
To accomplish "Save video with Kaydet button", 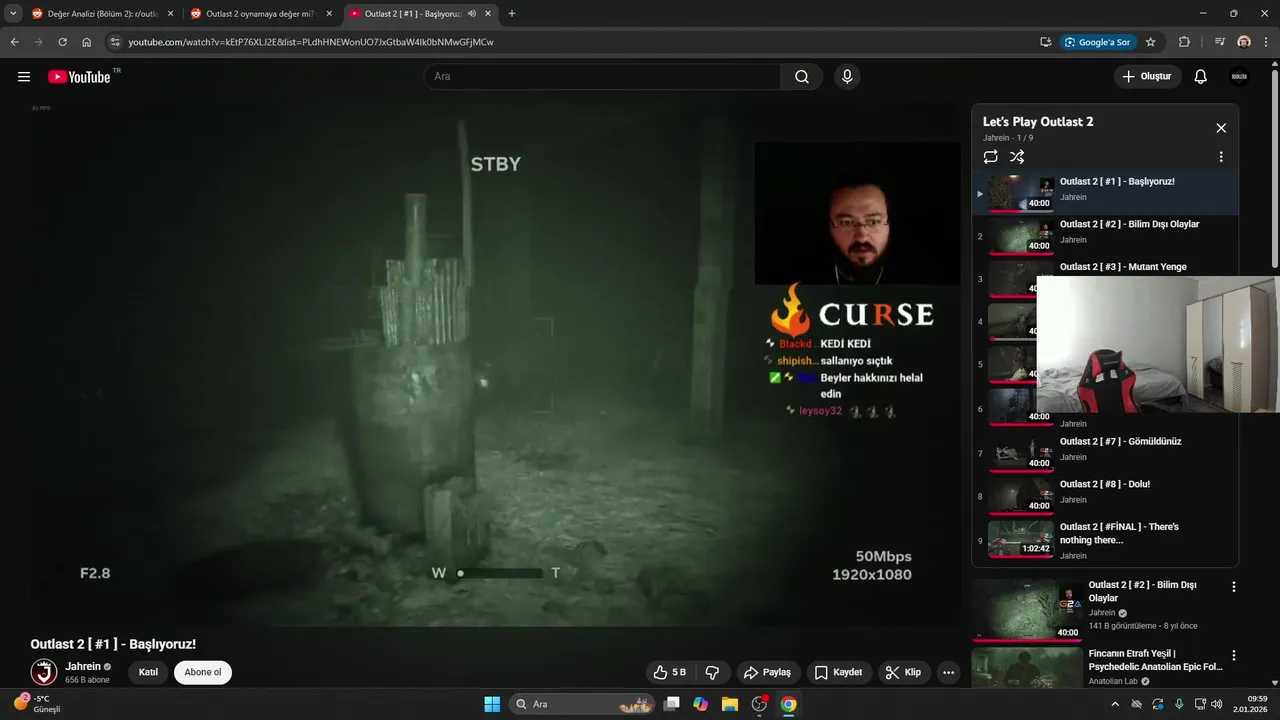I will click(838, 673).
